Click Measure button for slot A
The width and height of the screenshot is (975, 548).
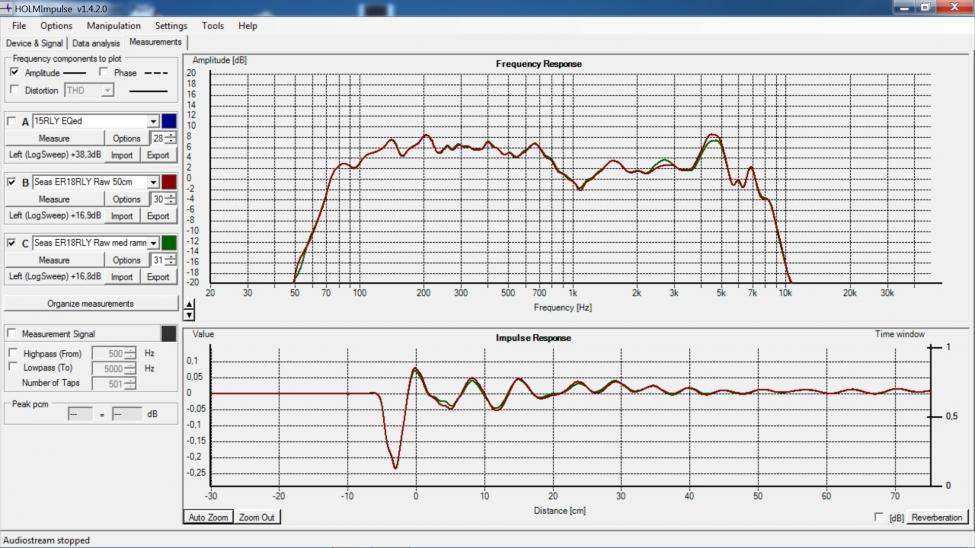[54, 138]
